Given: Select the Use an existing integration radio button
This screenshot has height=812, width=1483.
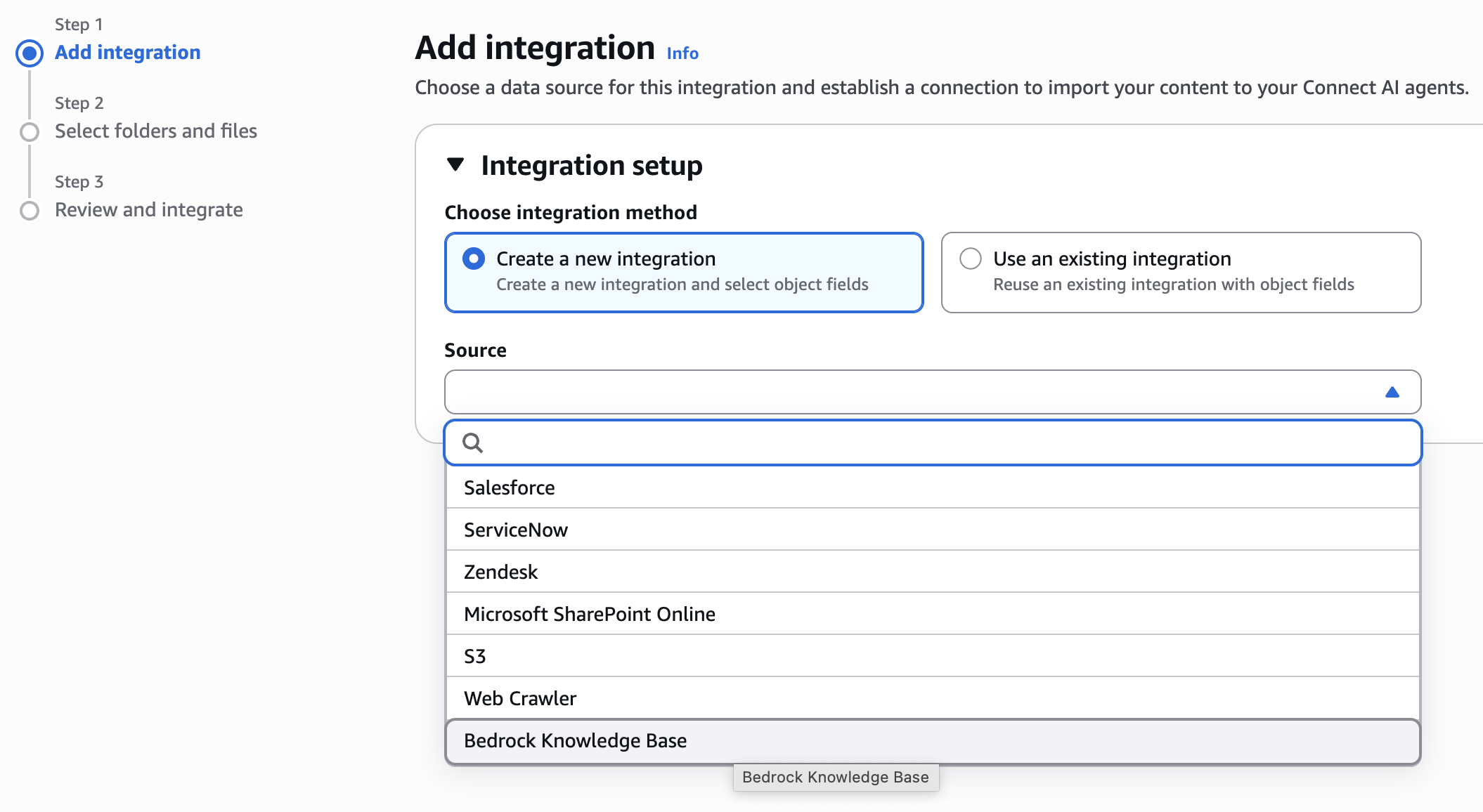Looking at the screenshot, I should point(971,258).
